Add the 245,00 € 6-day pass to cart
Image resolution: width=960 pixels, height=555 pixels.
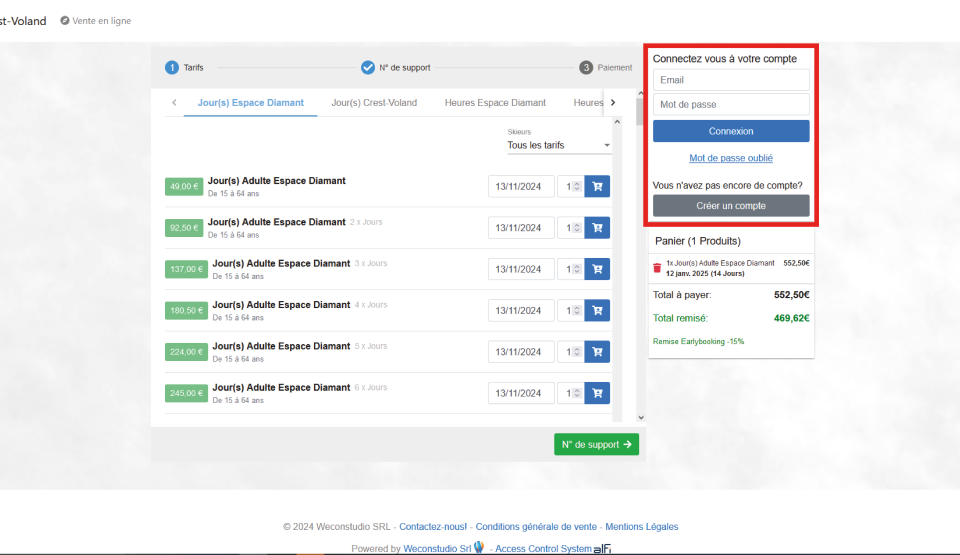597,393
